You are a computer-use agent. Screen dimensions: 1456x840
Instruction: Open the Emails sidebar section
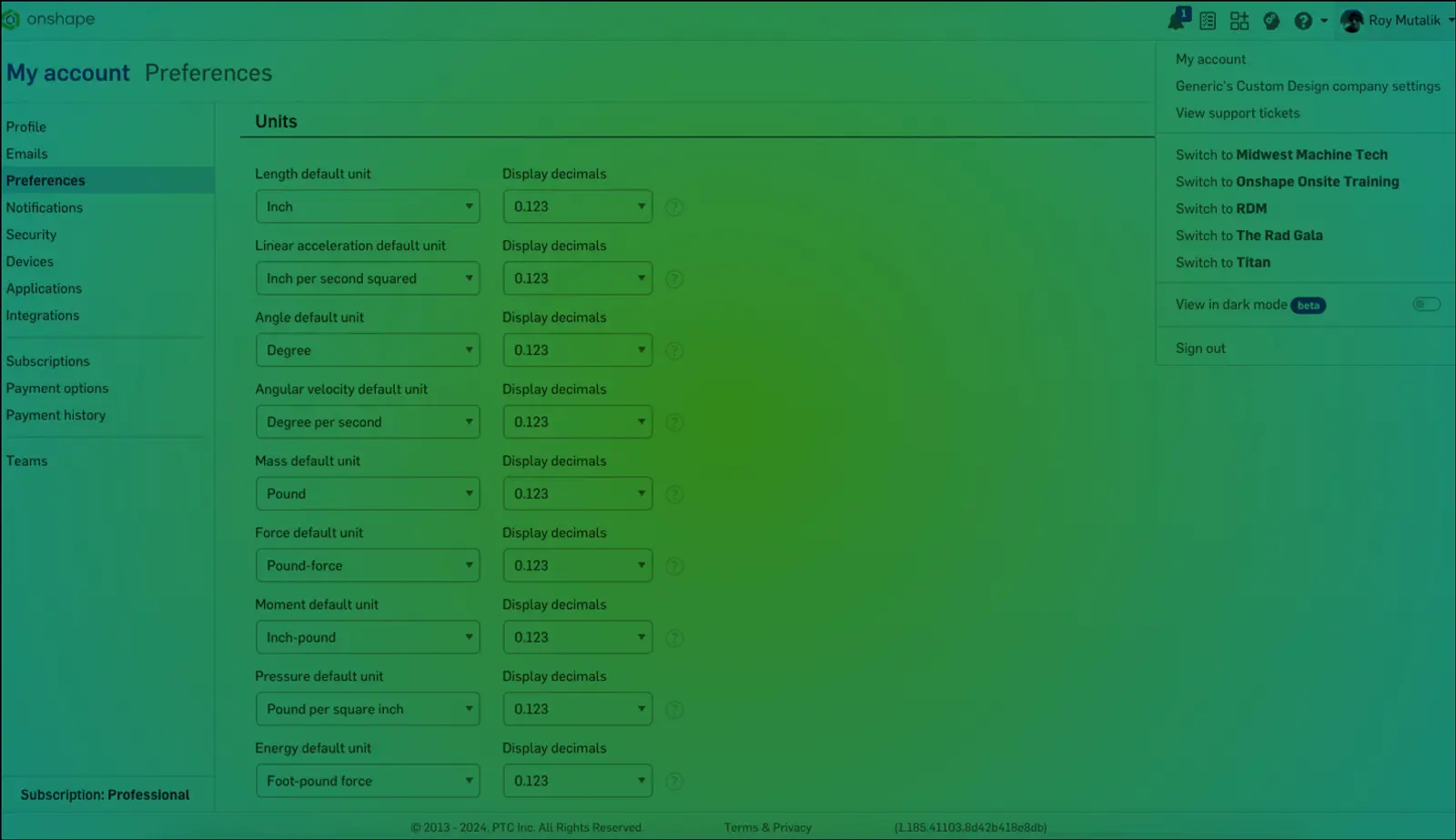[x=27, y=154]
